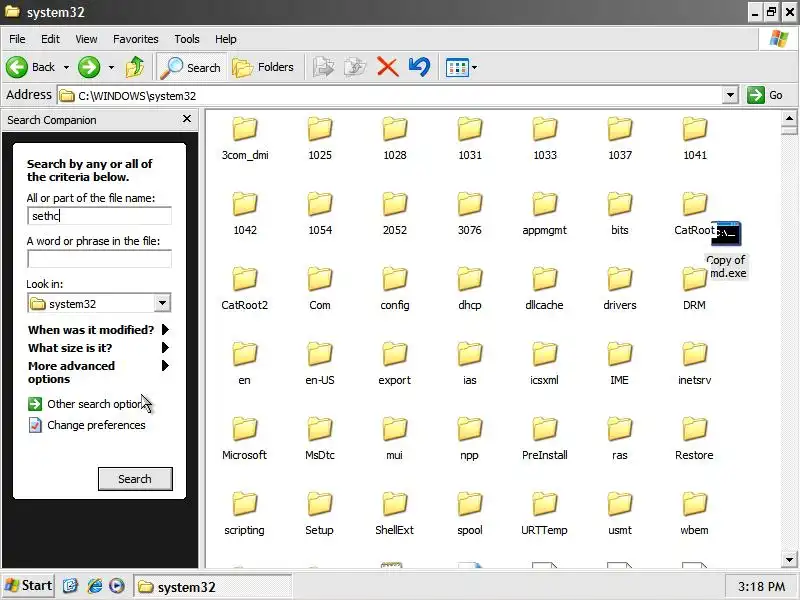Expand What size is it options
The height and width of the screenshot is (600, 800).
(98, 348)
